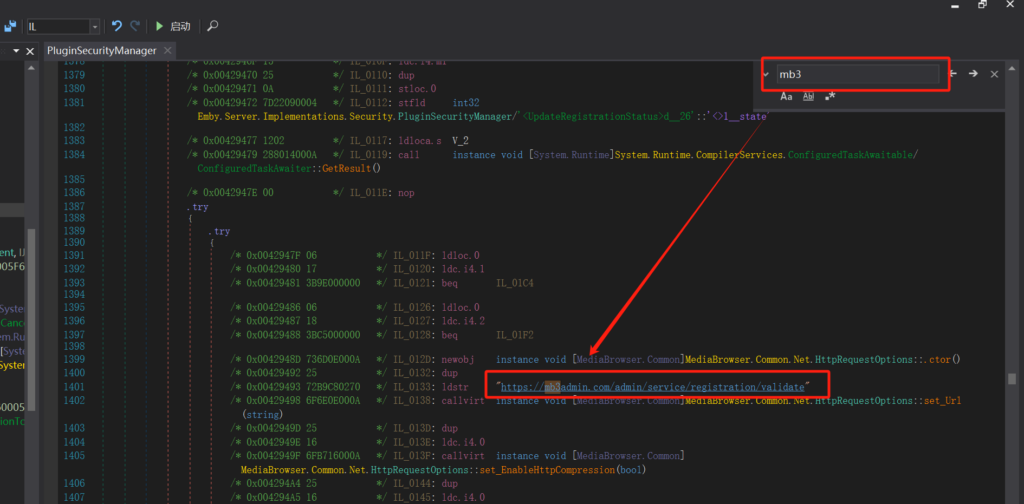
Task: Go to the previous search match
Action: coord(953,74)
